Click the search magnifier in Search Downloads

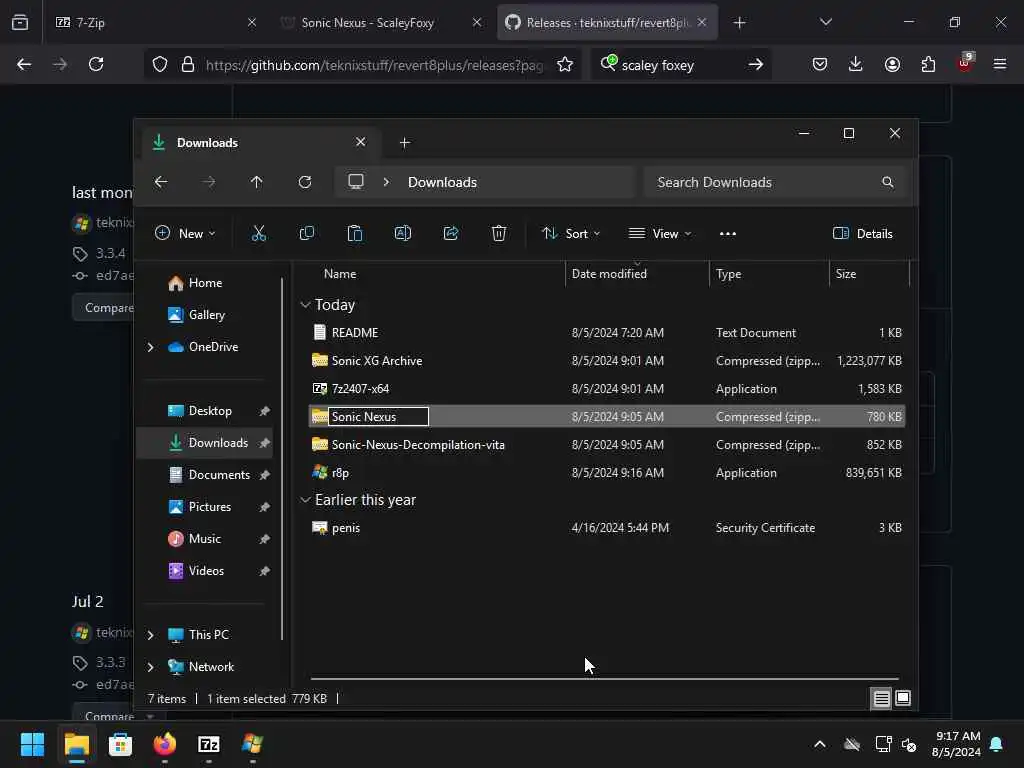888,182
